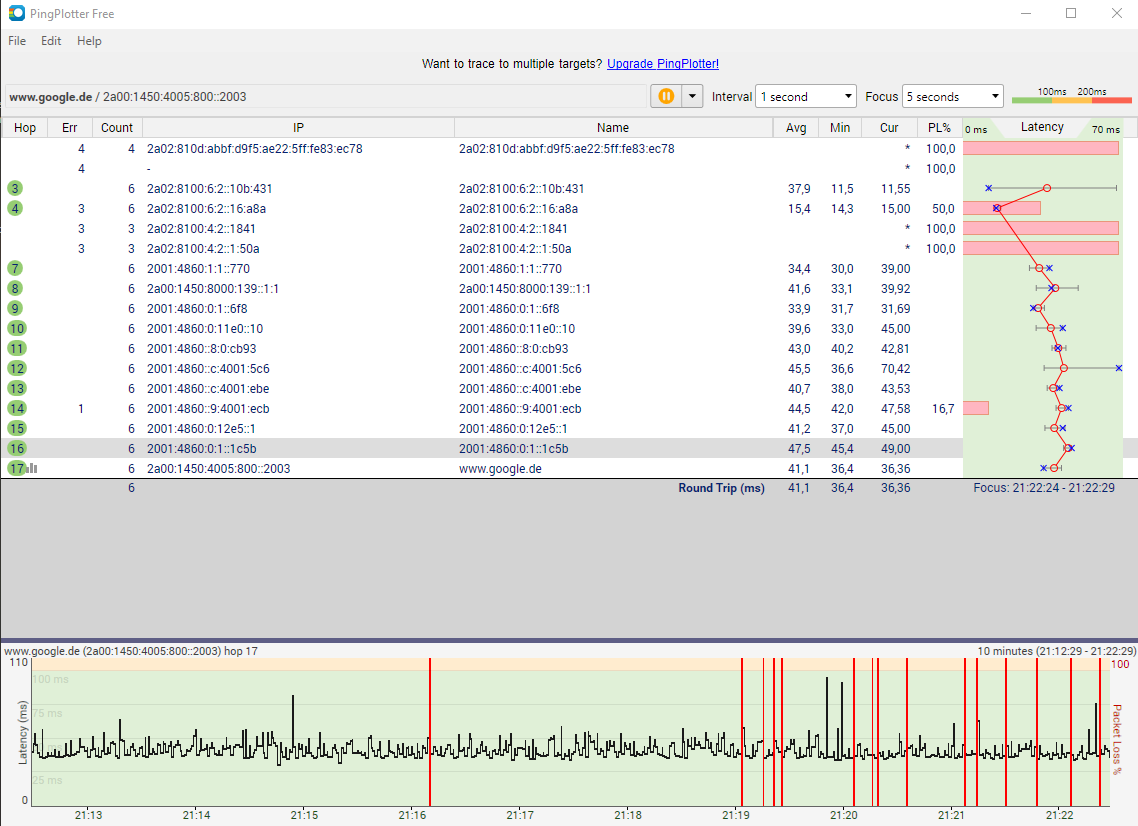Sort by the Count column header

point(117,128)
